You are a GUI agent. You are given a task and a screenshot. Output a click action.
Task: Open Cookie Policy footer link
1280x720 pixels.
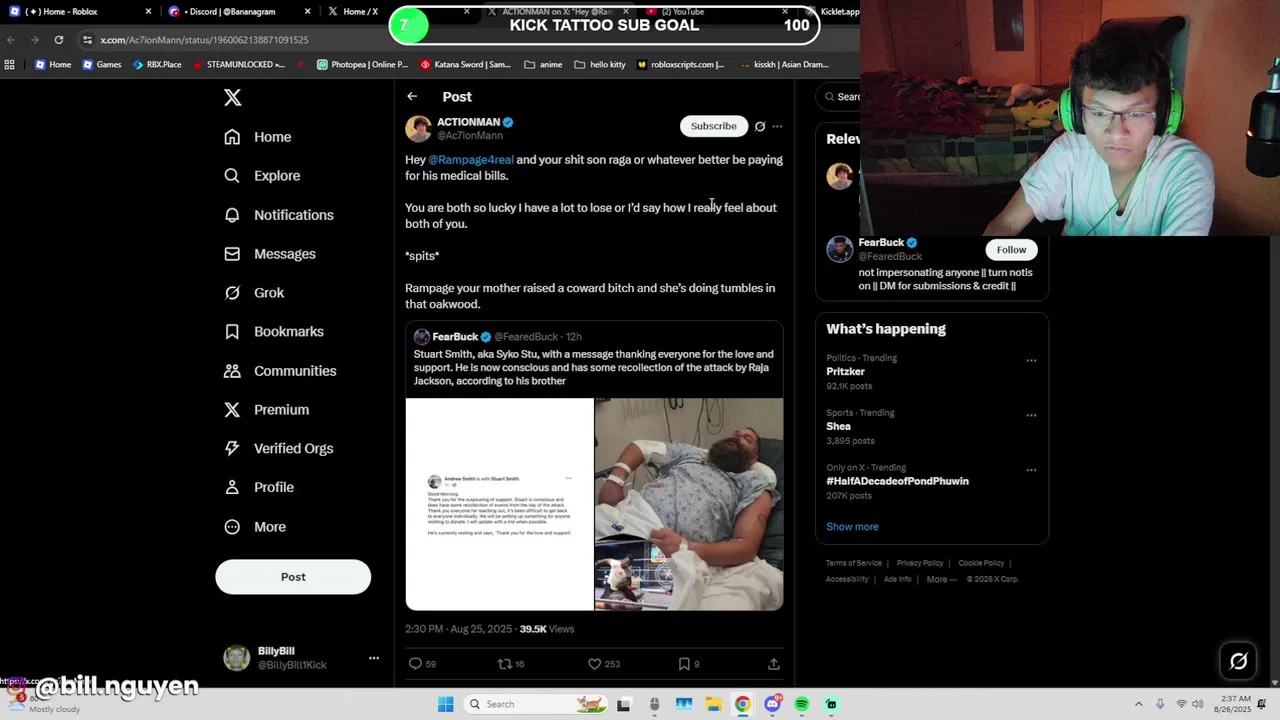981,563
